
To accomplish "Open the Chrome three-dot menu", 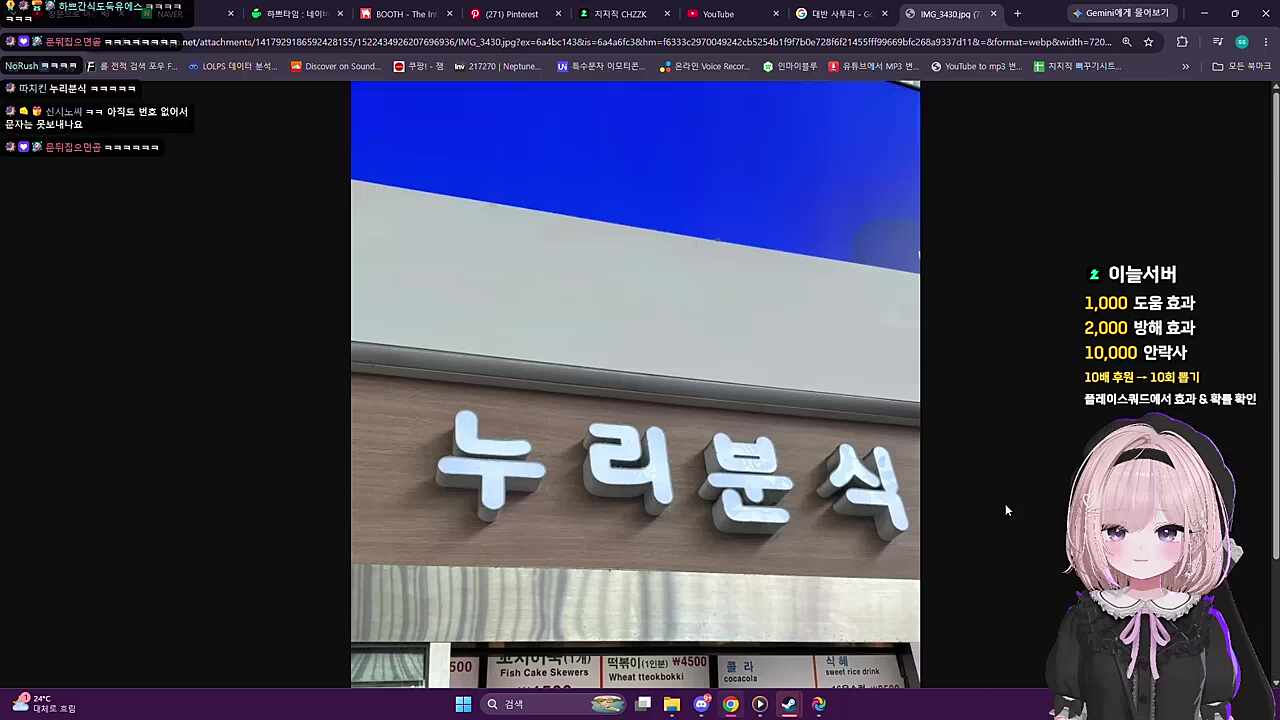I will click(1266, 42).
